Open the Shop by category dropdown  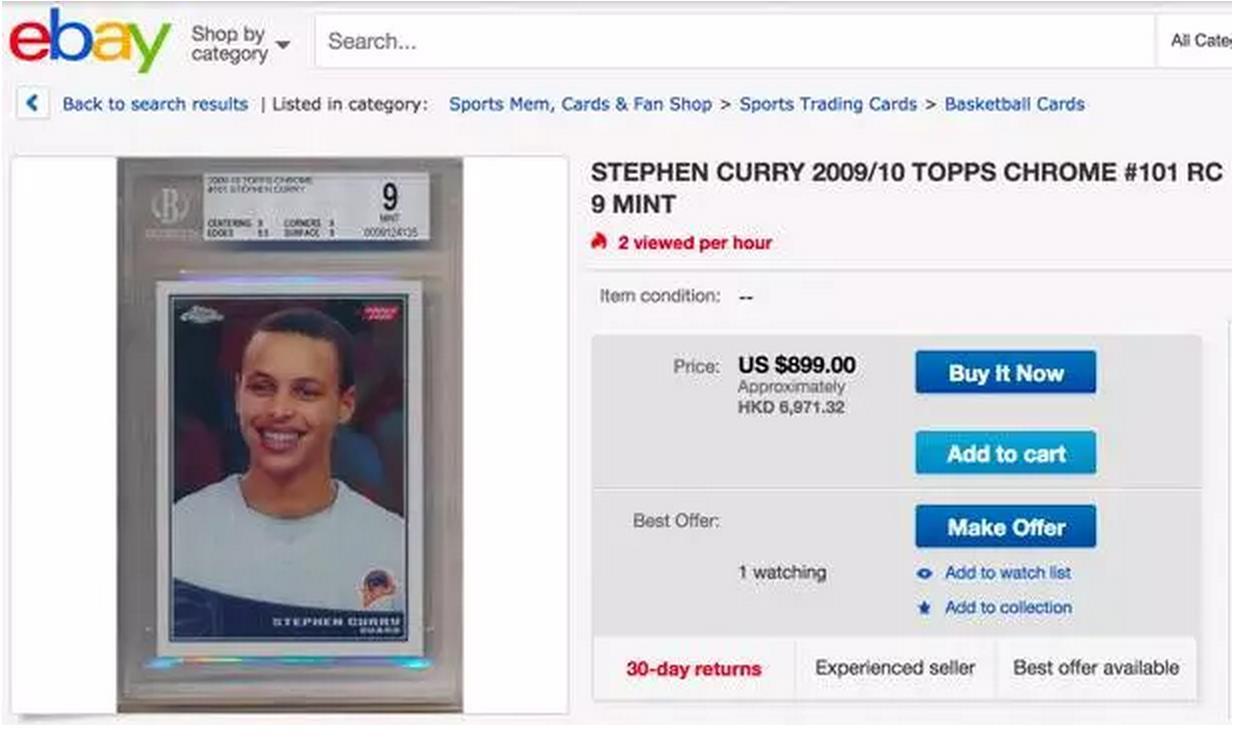coord(240,43)
